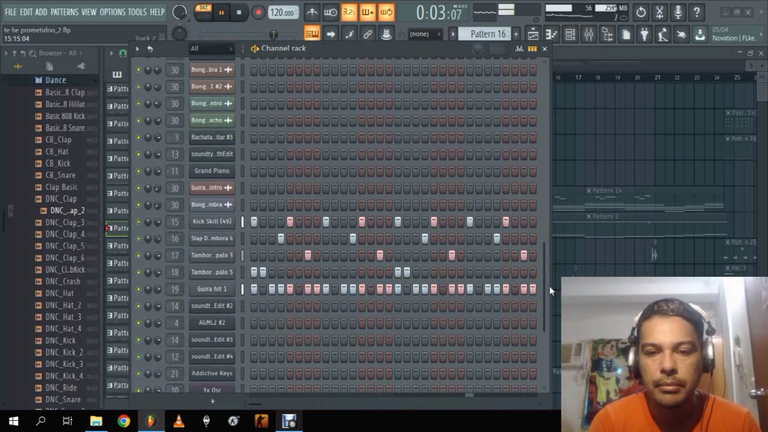Open the touch controller hand icon
Viewport: 768px width, 432px height.
tap(681, 34)
